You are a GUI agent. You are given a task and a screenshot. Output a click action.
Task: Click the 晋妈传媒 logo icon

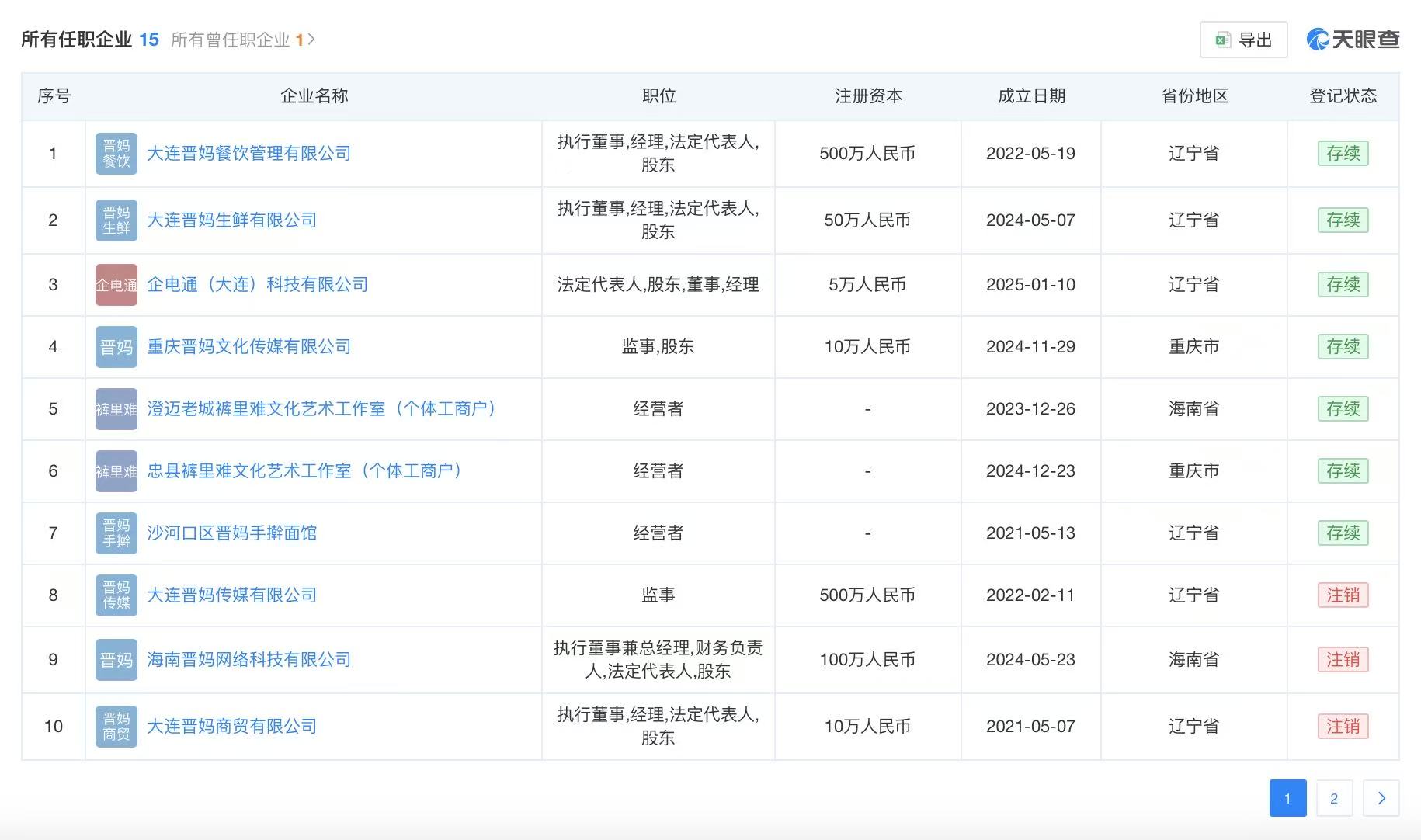click(x=116, y=595)
